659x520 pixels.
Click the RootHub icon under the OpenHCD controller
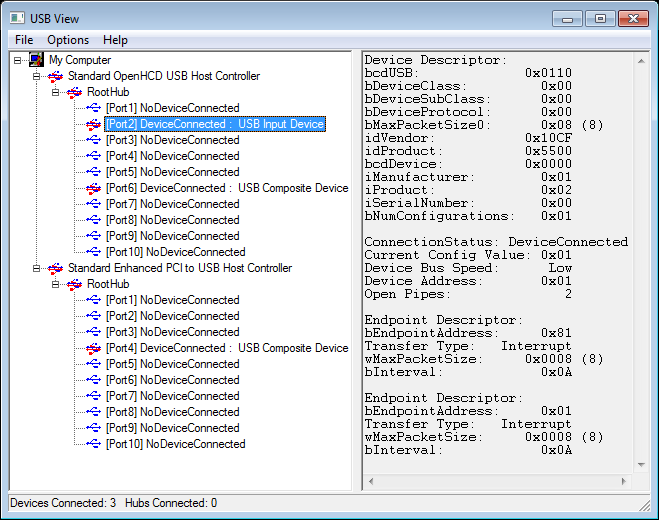[74, 92]
